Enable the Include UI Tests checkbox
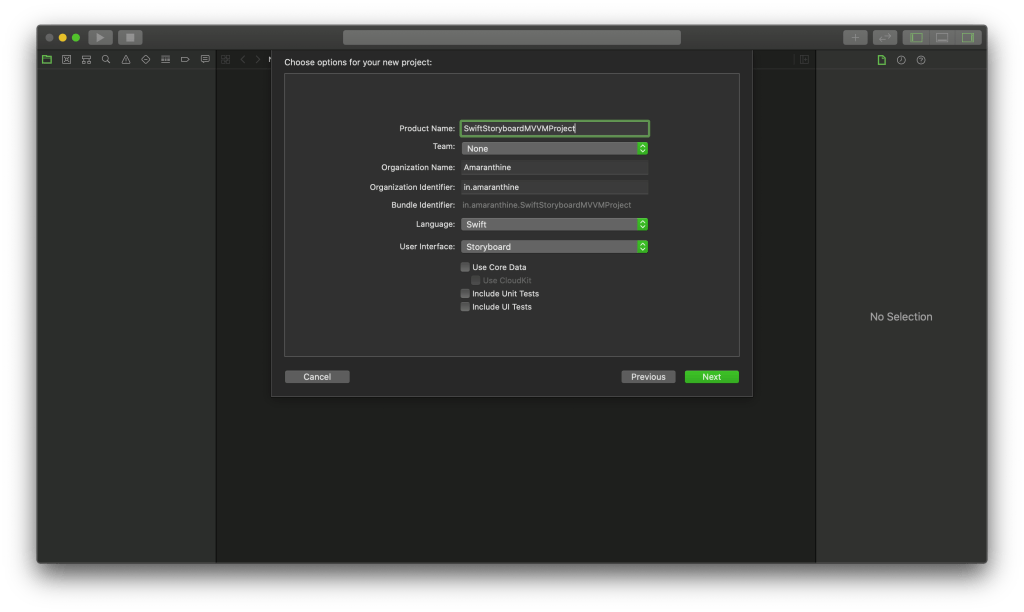 click(x=465, y=307)
